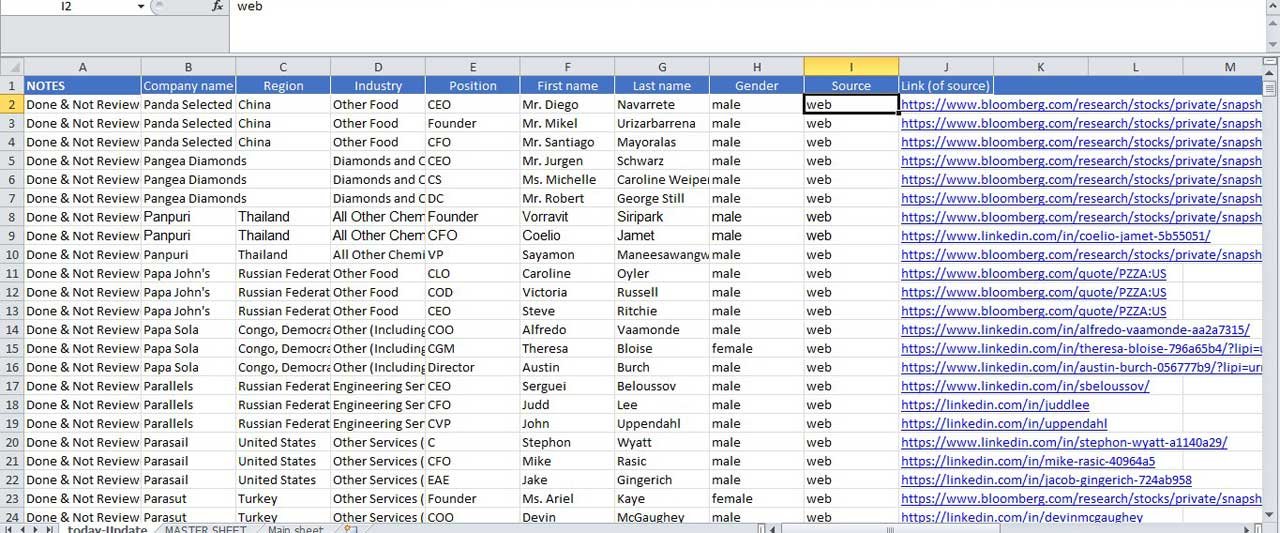Select the Kaye last name cell
Screen dimensions: 1280x533
coord(662,499)
